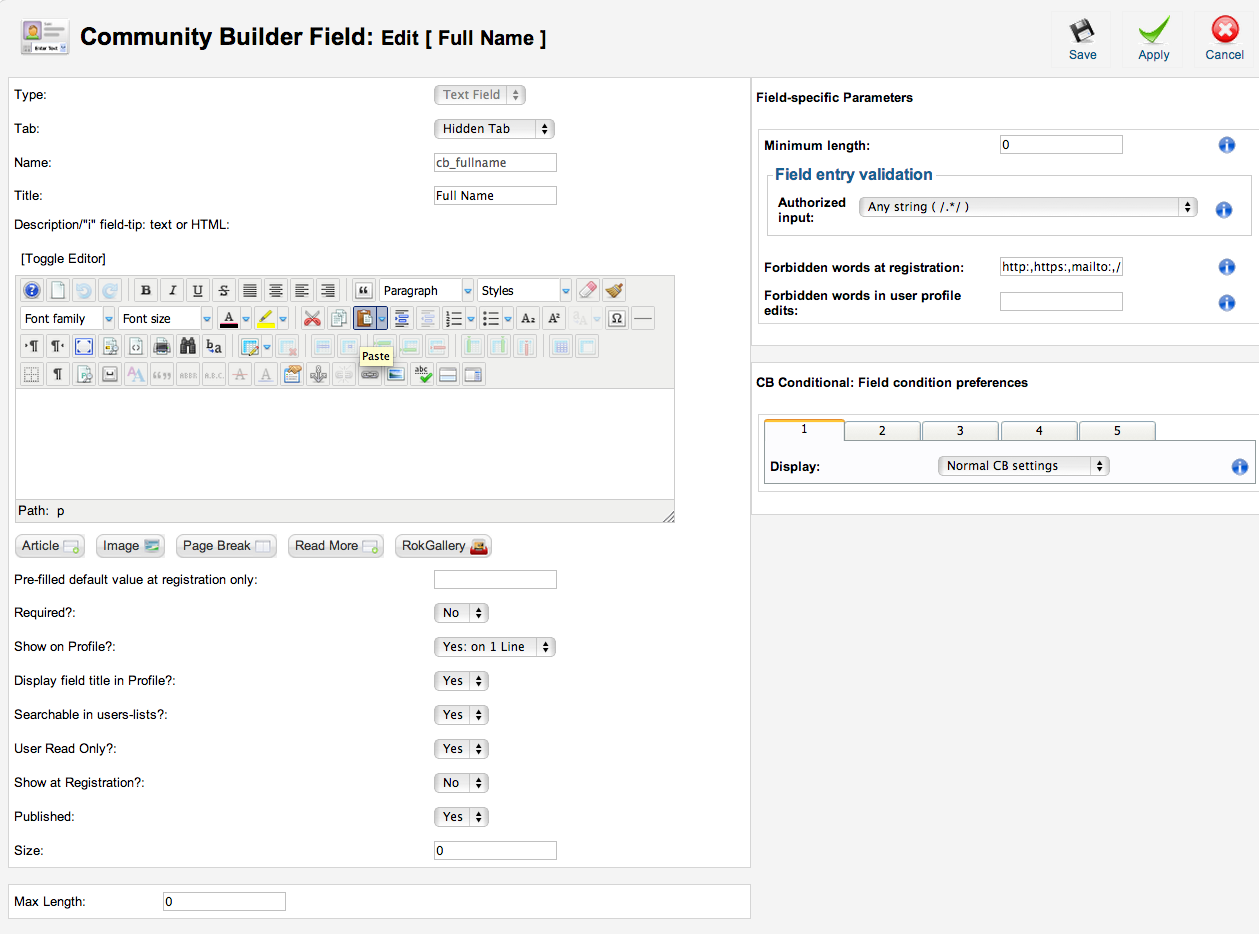Open Searchable in users-lists dropdown

pyautogui.click(x=461, y=715)
